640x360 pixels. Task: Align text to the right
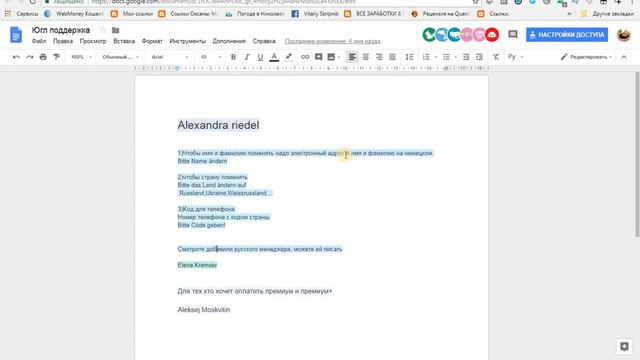coord(379,57)
